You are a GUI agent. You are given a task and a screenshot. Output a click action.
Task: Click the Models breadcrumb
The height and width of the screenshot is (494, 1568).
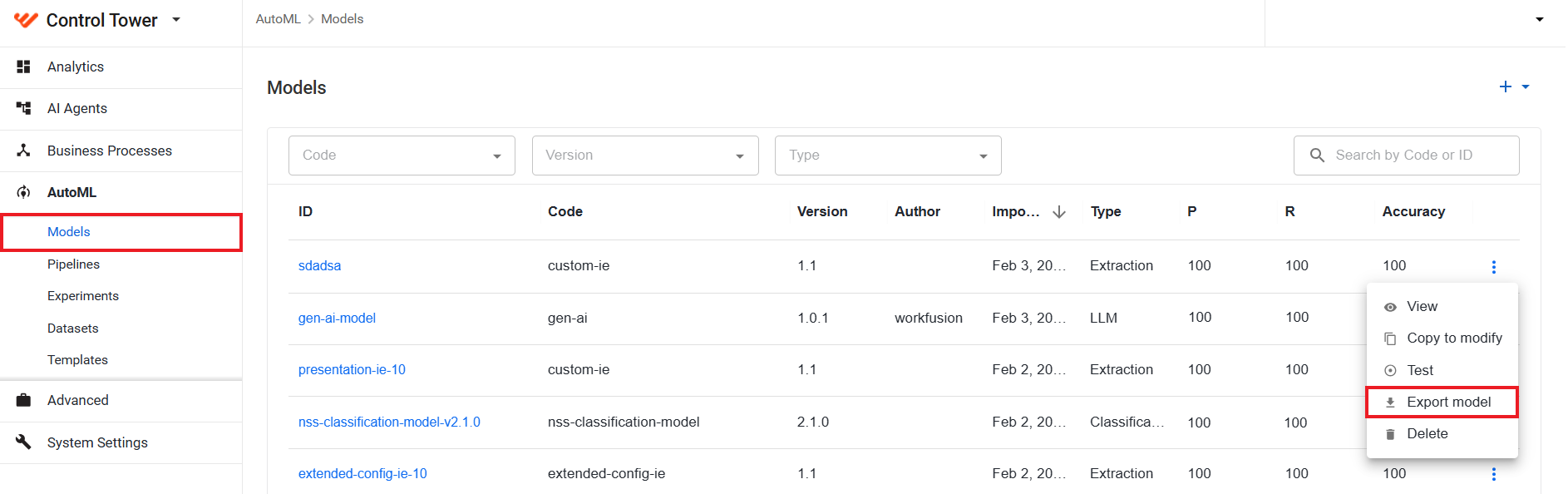tap(342, 19)
